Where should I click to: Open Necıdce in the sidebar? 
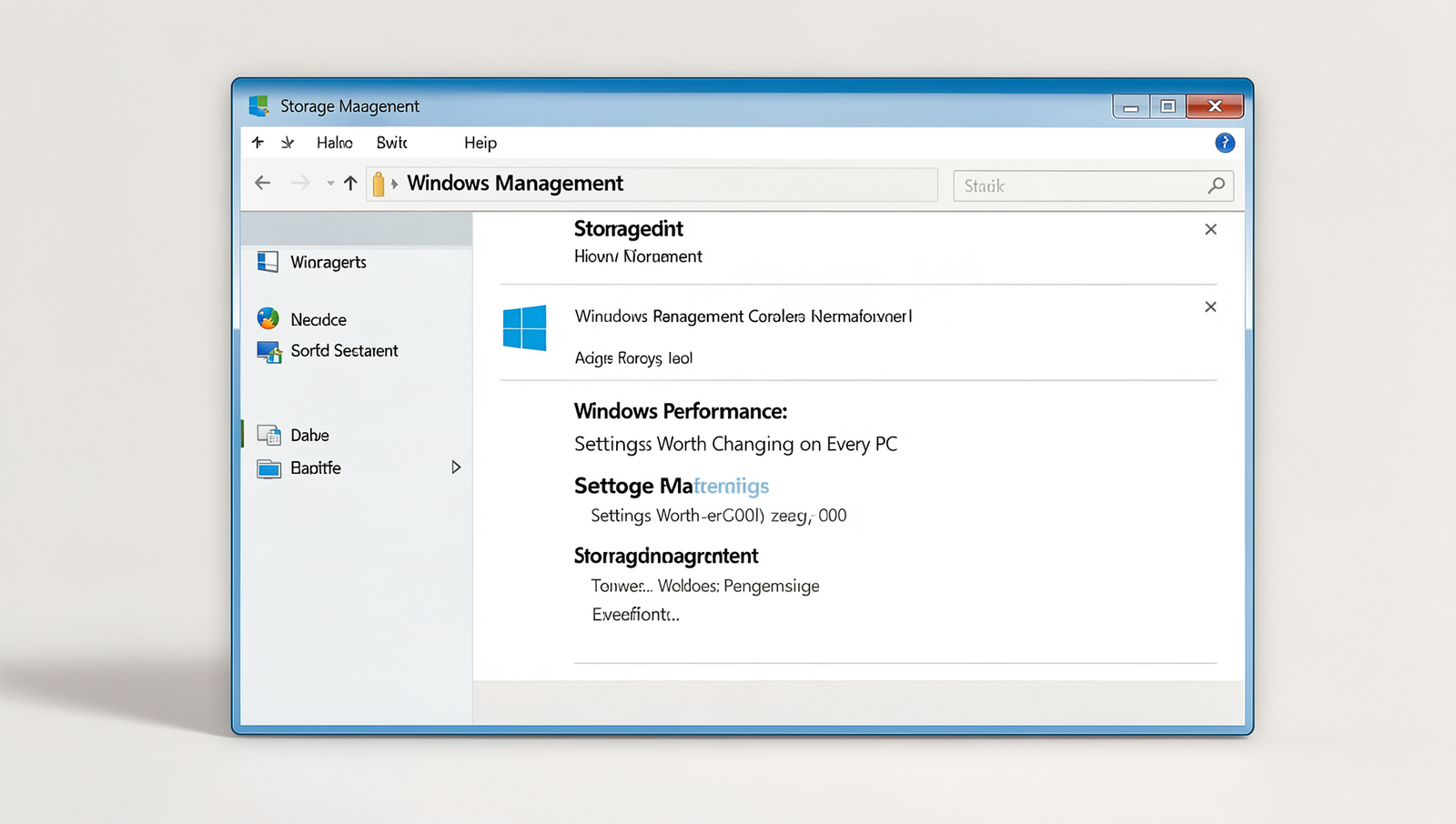[318, 320]
